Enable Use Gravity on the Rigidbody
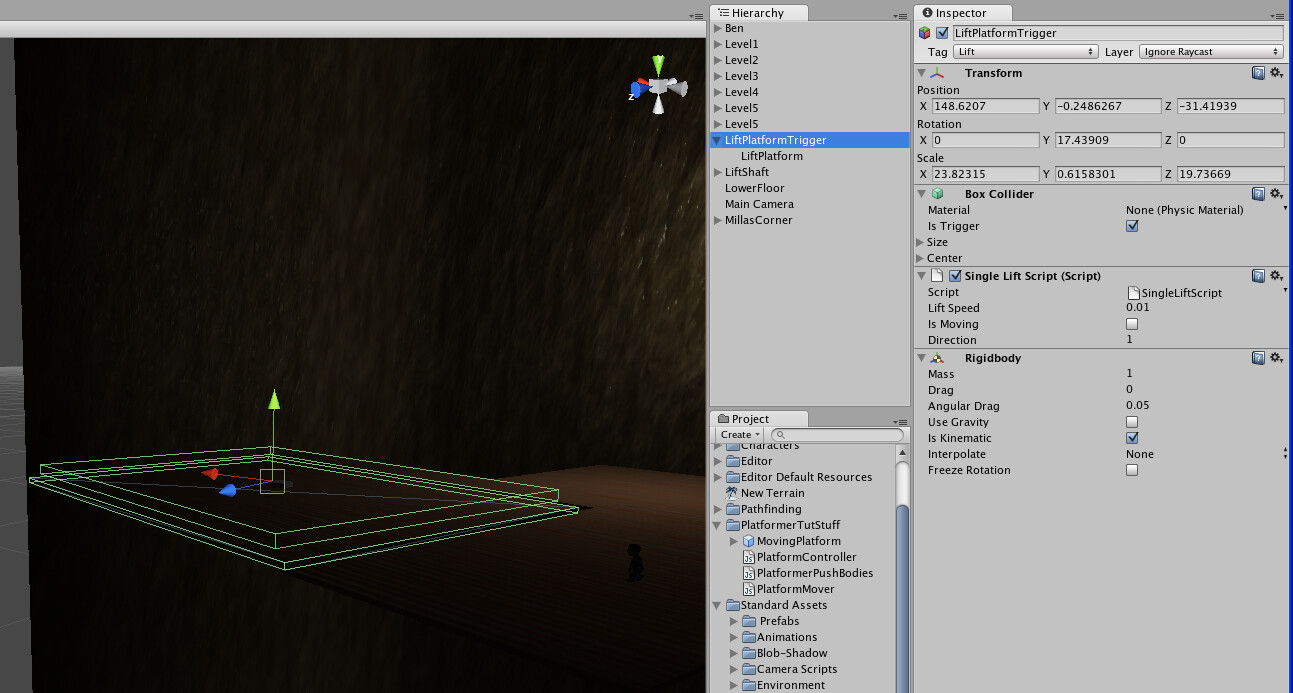 pyautogui.click(x=1132, y=422)
